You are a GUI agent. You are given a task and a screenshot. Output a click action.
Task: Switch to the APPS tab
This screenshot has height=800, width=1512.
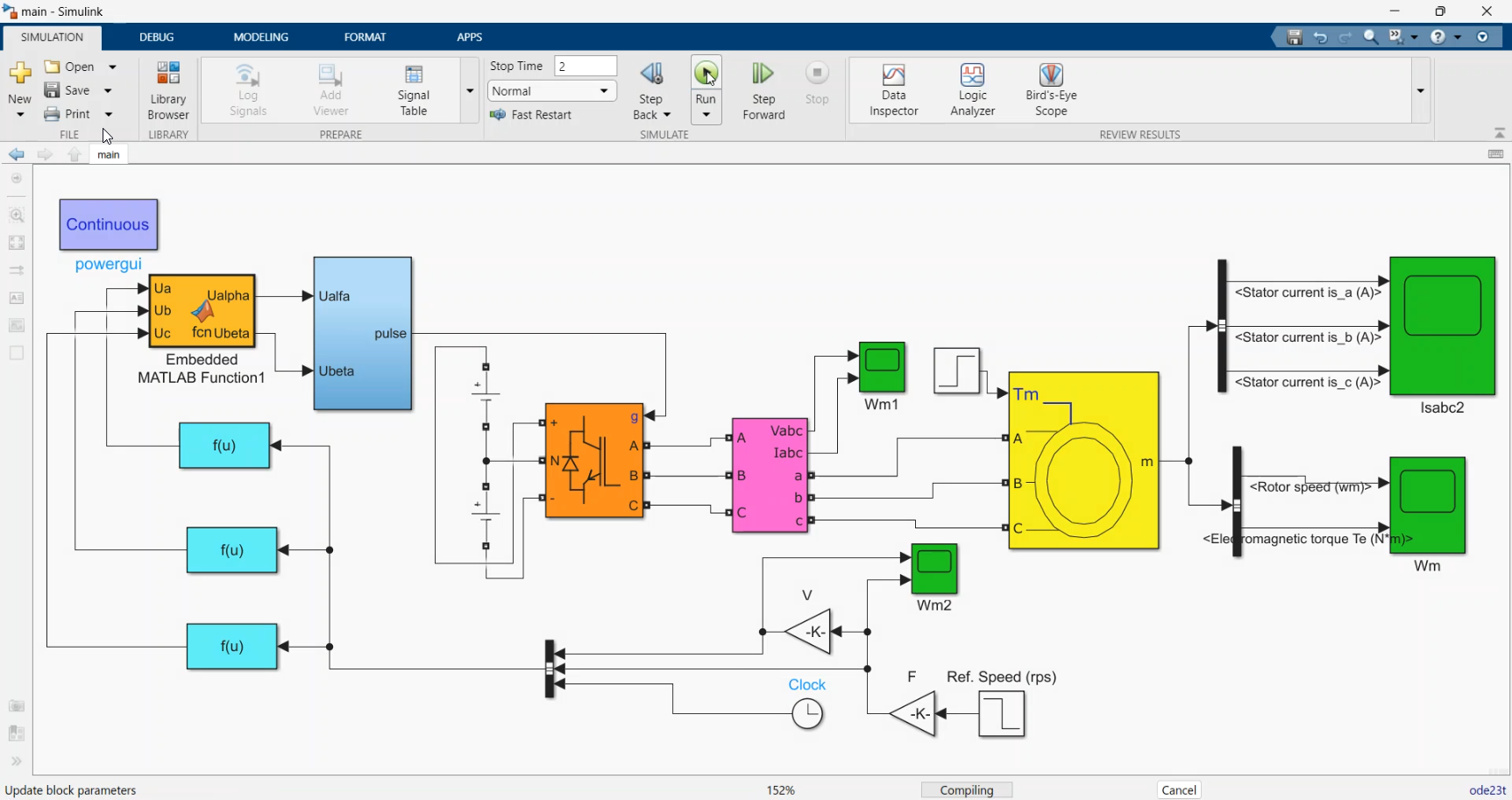(470, 37)
